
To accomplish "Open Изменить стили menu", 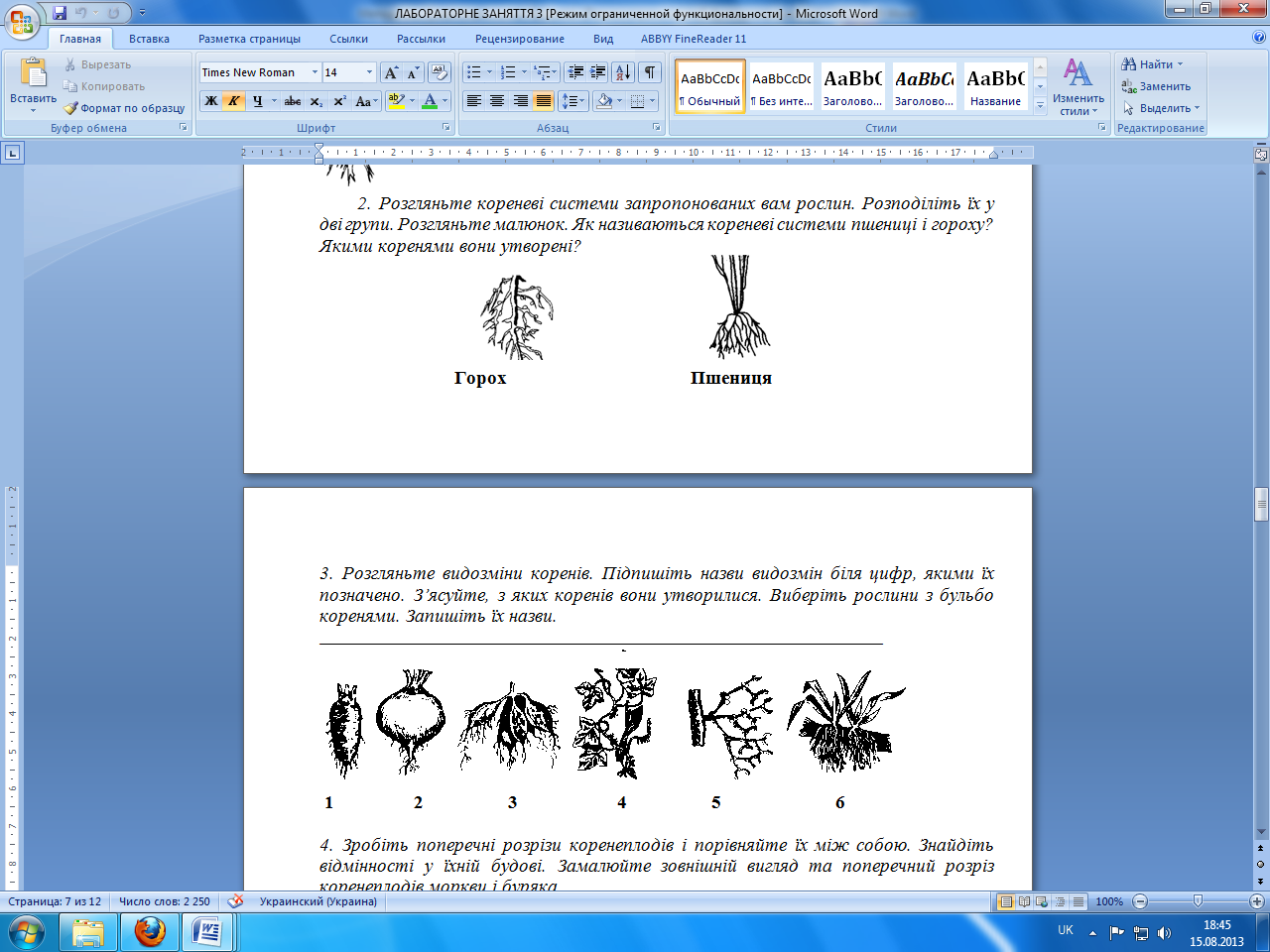I will (x=1079, y=87).
